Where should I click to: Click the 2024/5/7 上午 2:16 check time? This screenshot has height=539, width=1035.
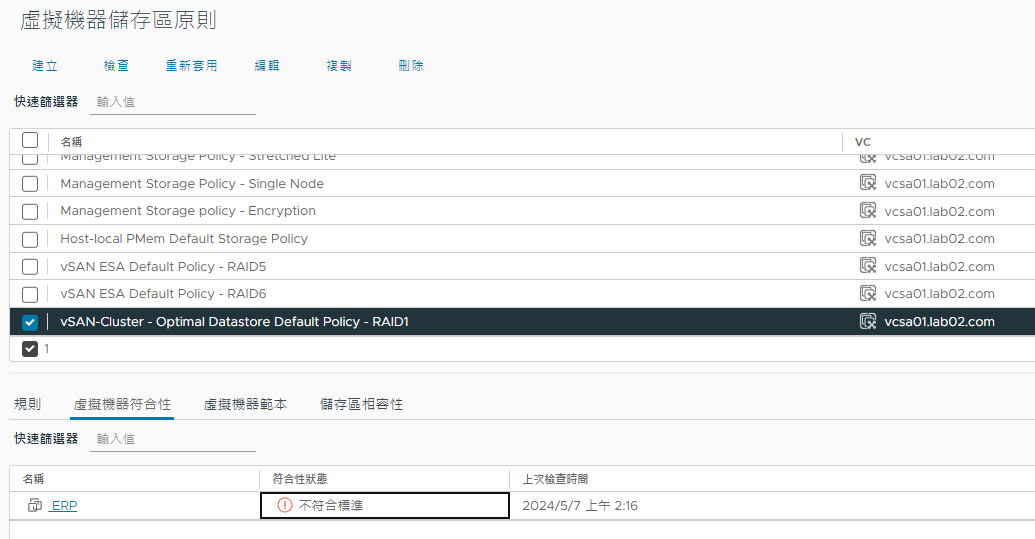coord(580,506)
